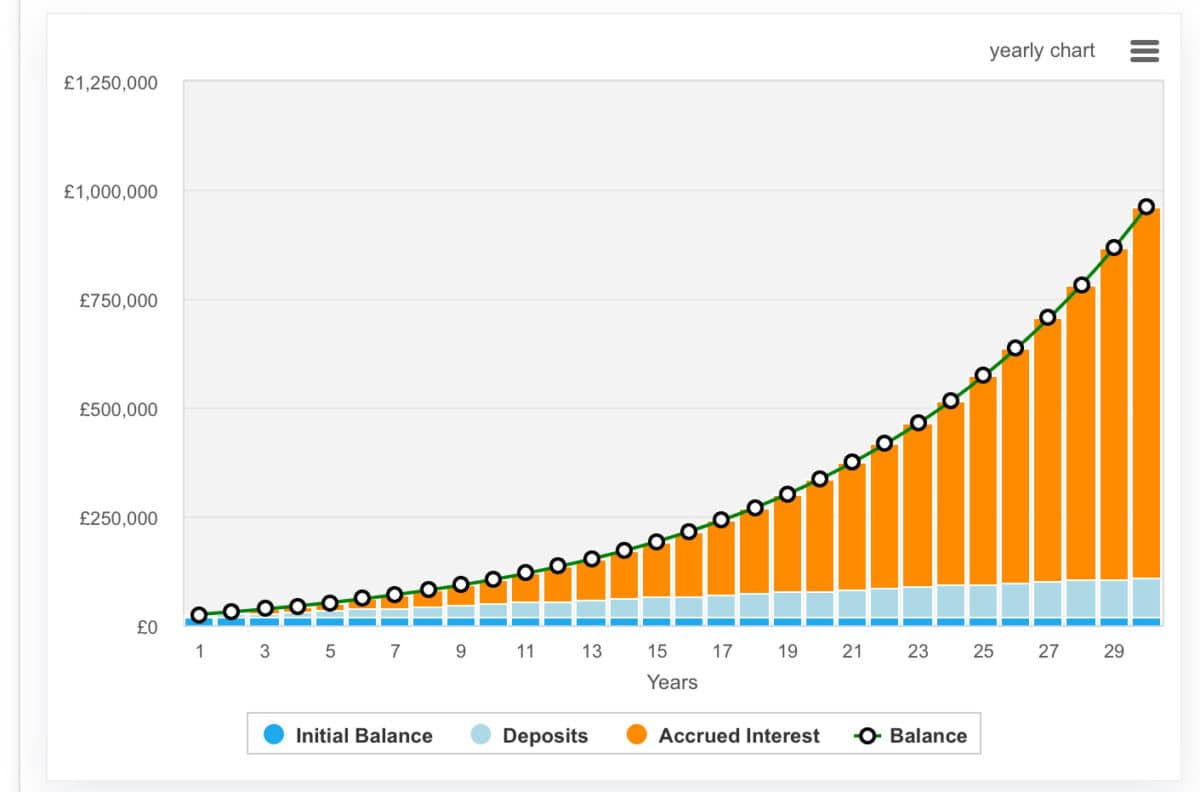Screen dimensions: 1200x792
Task: Select the year 30 balance data point
Action: pyautogui.click(x=1147, y=207)
